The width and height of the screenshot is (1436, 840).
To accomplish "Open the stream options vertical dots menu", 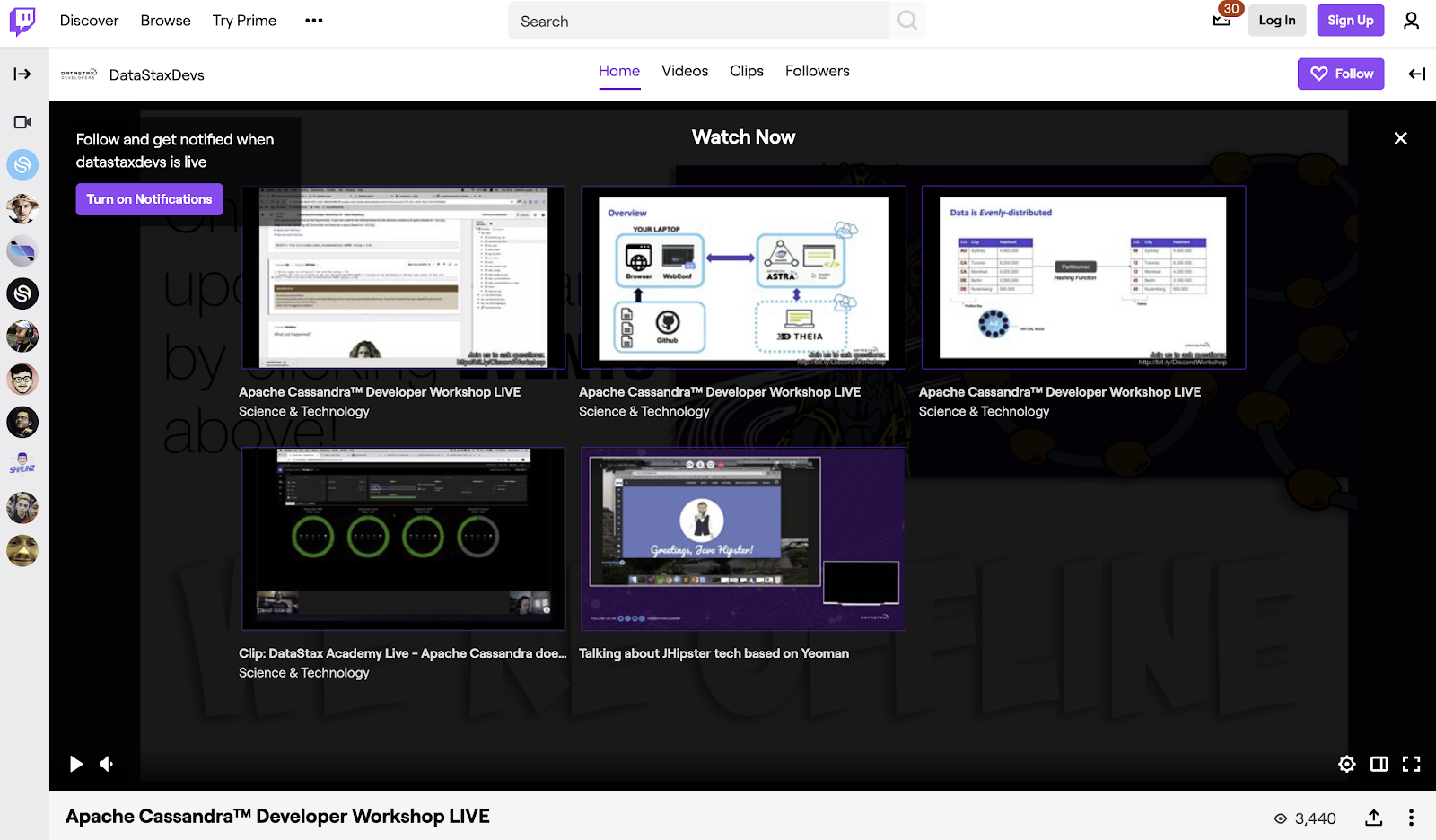I will coord(1411,818).
